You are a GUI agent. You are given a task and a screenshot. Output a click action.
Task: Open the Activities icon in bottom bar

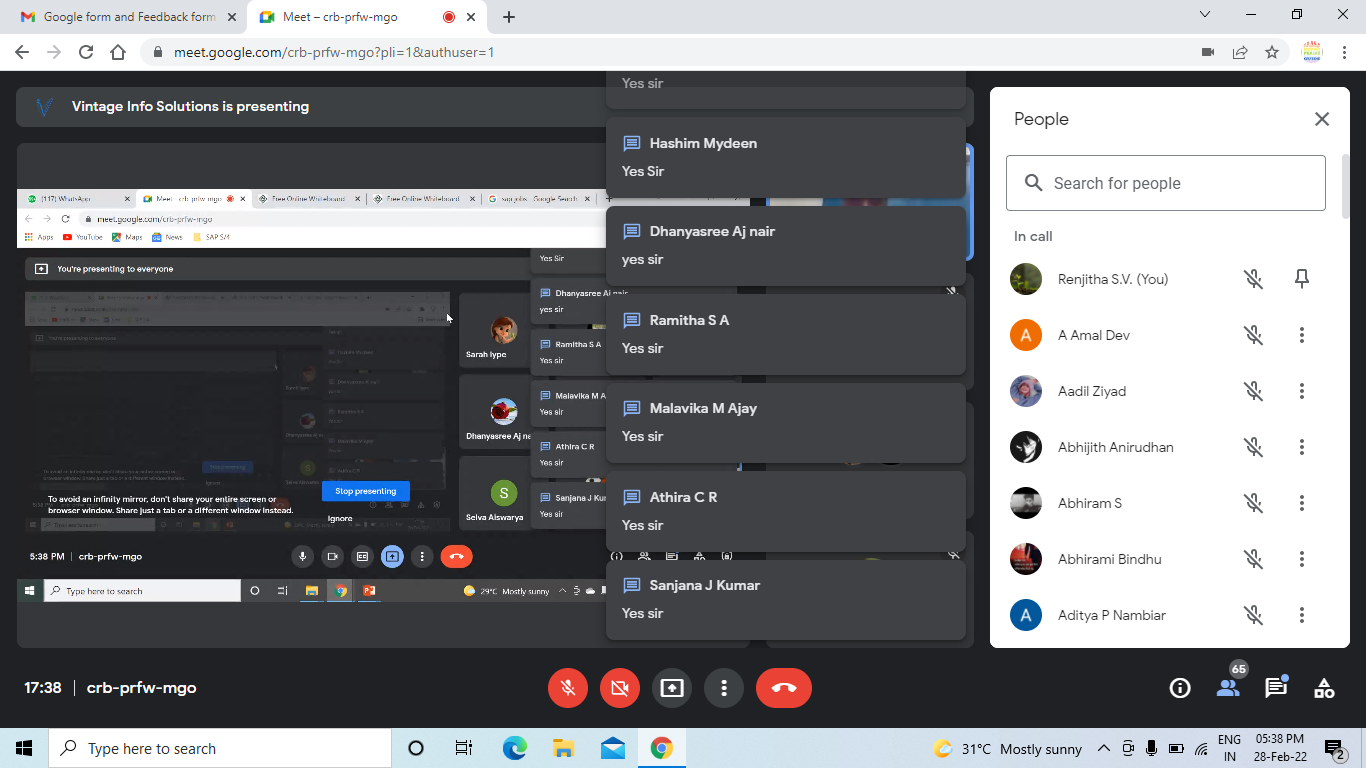(x=1324, y=688)
